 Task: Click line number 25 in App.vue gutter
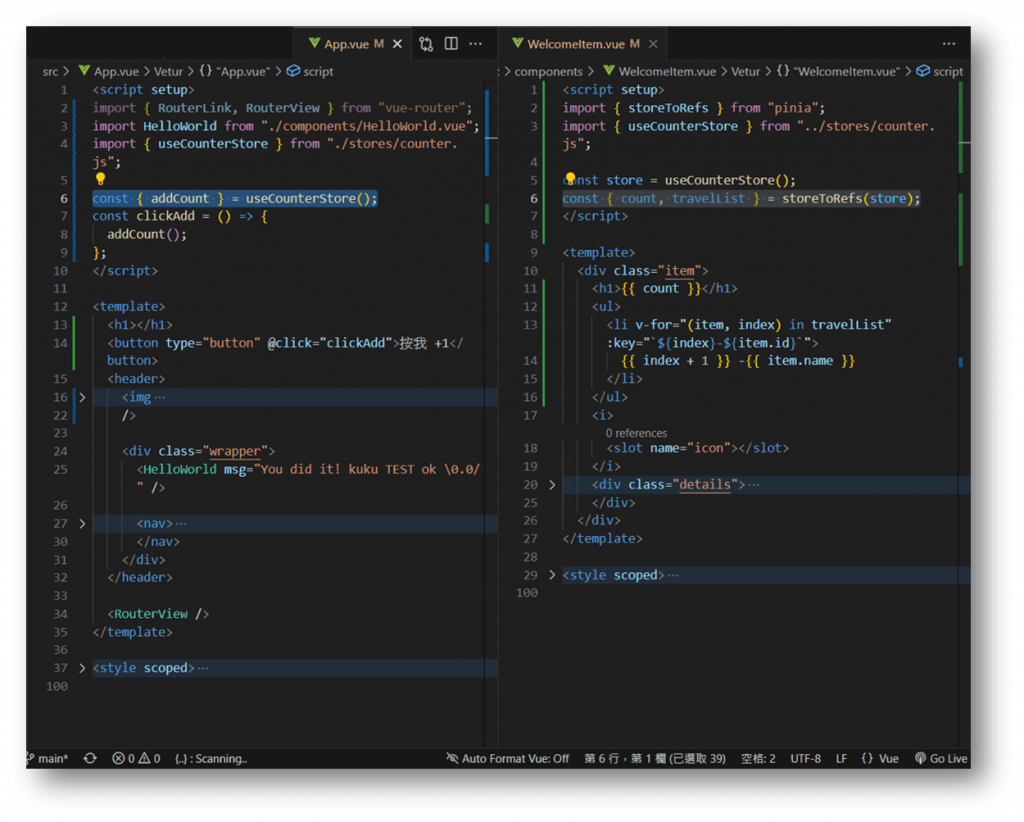click(x=61, y=469)
